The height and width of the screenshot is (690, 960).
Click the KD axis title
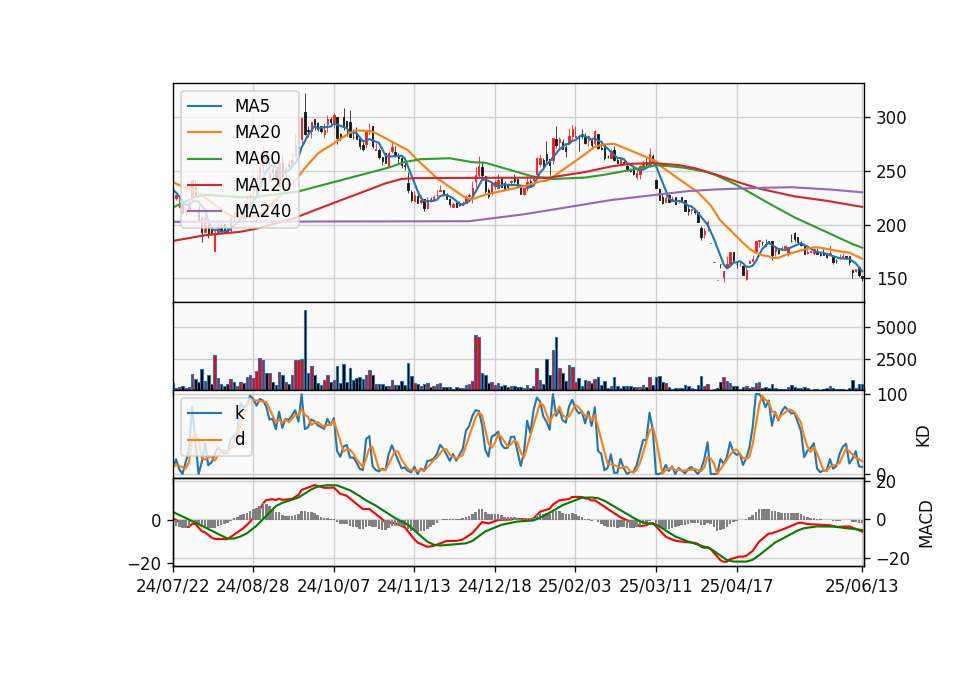[923, 436]
